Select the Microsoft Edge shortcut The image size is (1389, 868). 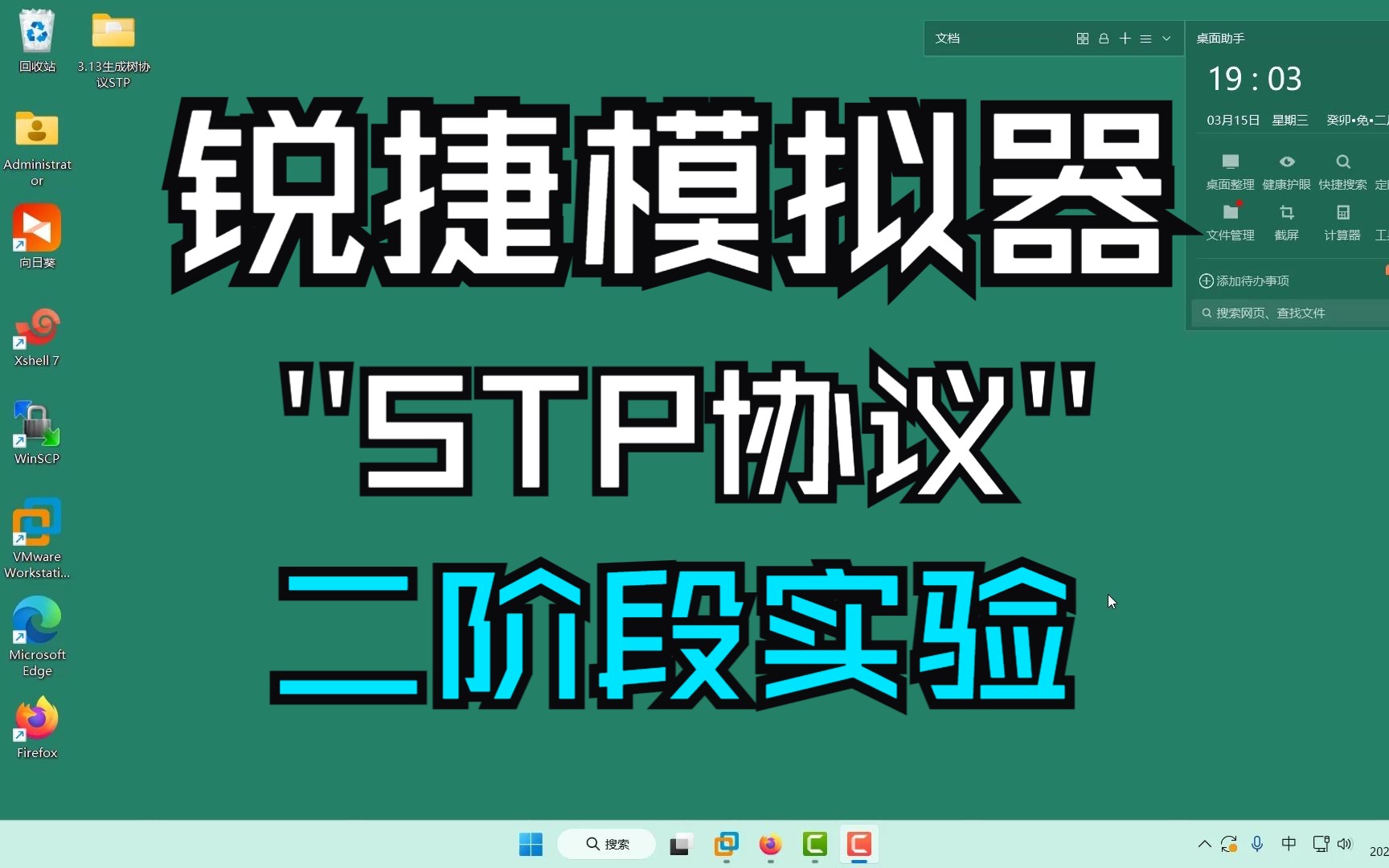point(37,636)
